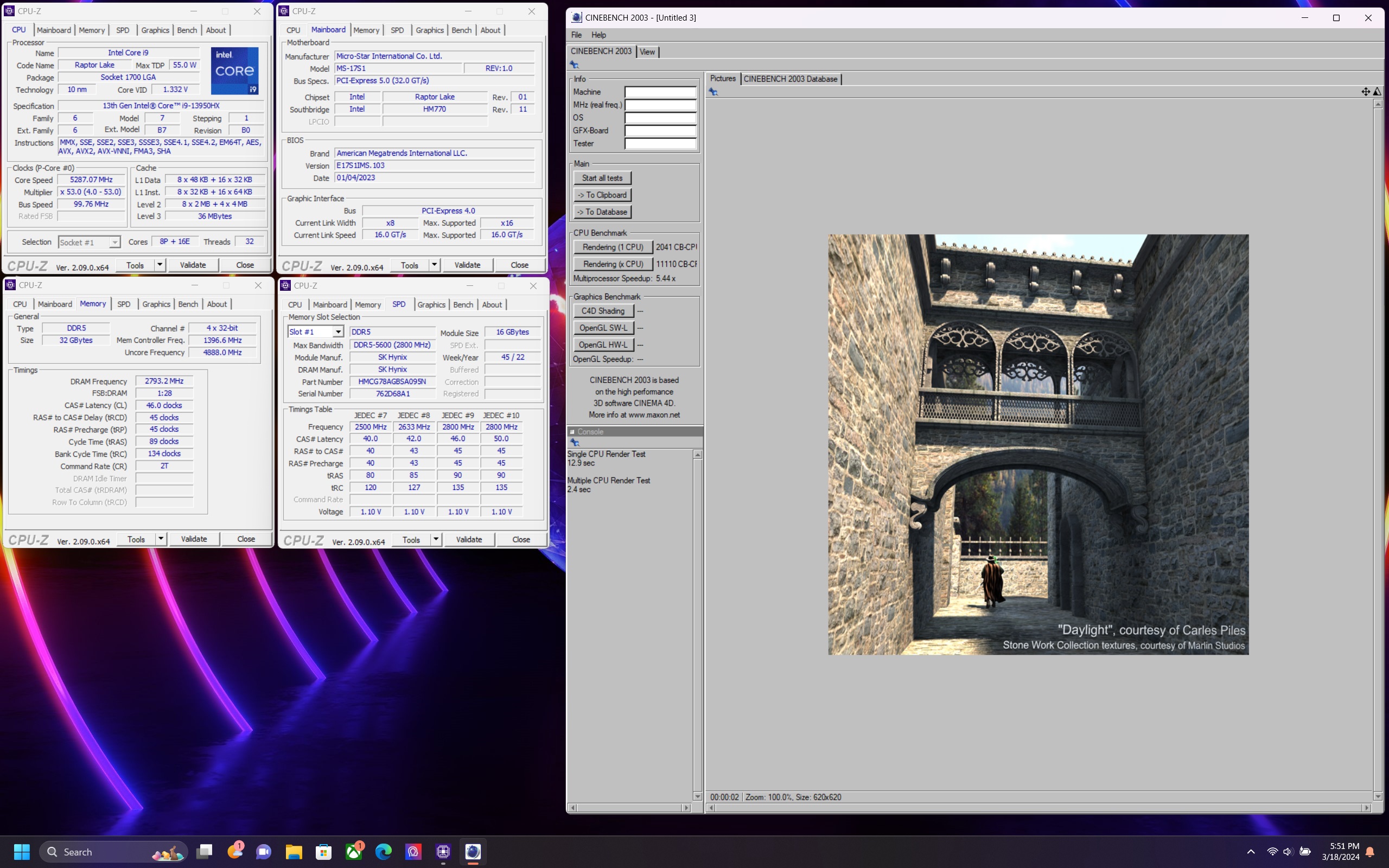This screenshot has width=1389, height=868.
Task: Open the Help menu in CINEBENCH
Action: click(598, 35)
